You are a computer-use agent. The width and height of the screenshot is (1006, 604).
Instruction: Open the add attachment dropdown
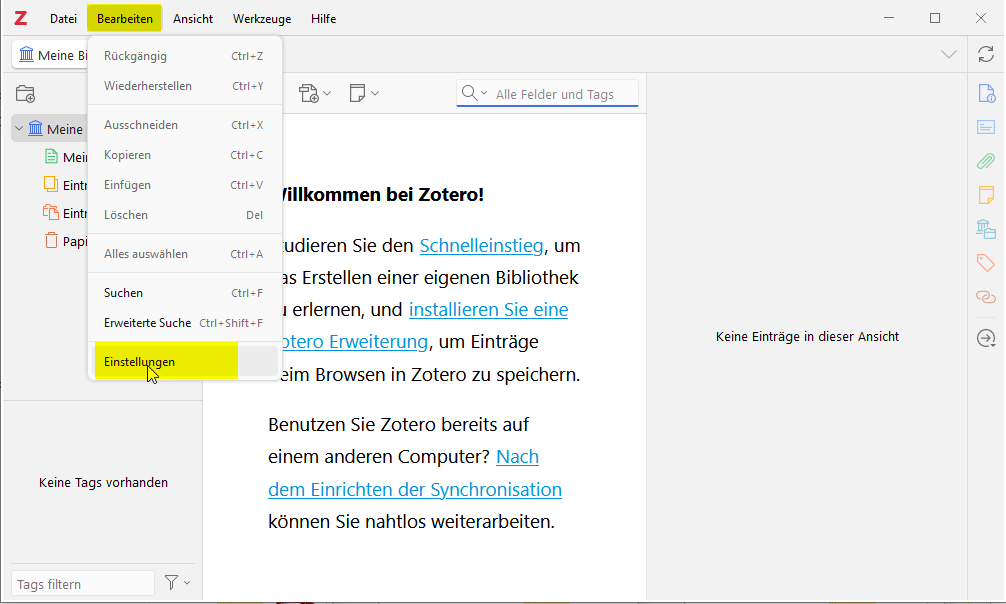[x=314, y=94]
